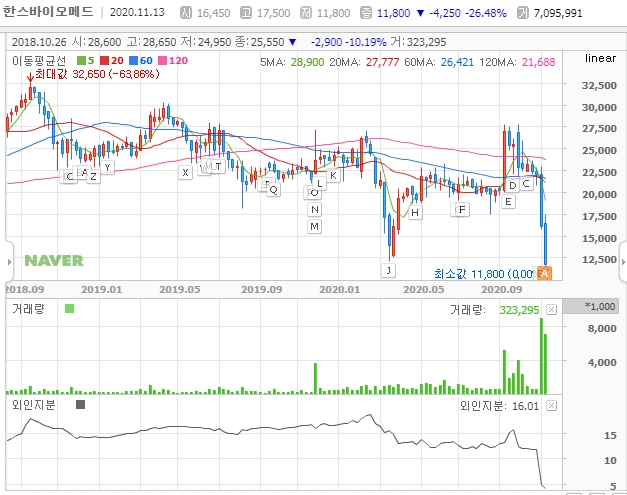Click the 2020.05 date axis label
This screenshot has width=627, height=495.
pyautogui.click(x=423, y=289)
